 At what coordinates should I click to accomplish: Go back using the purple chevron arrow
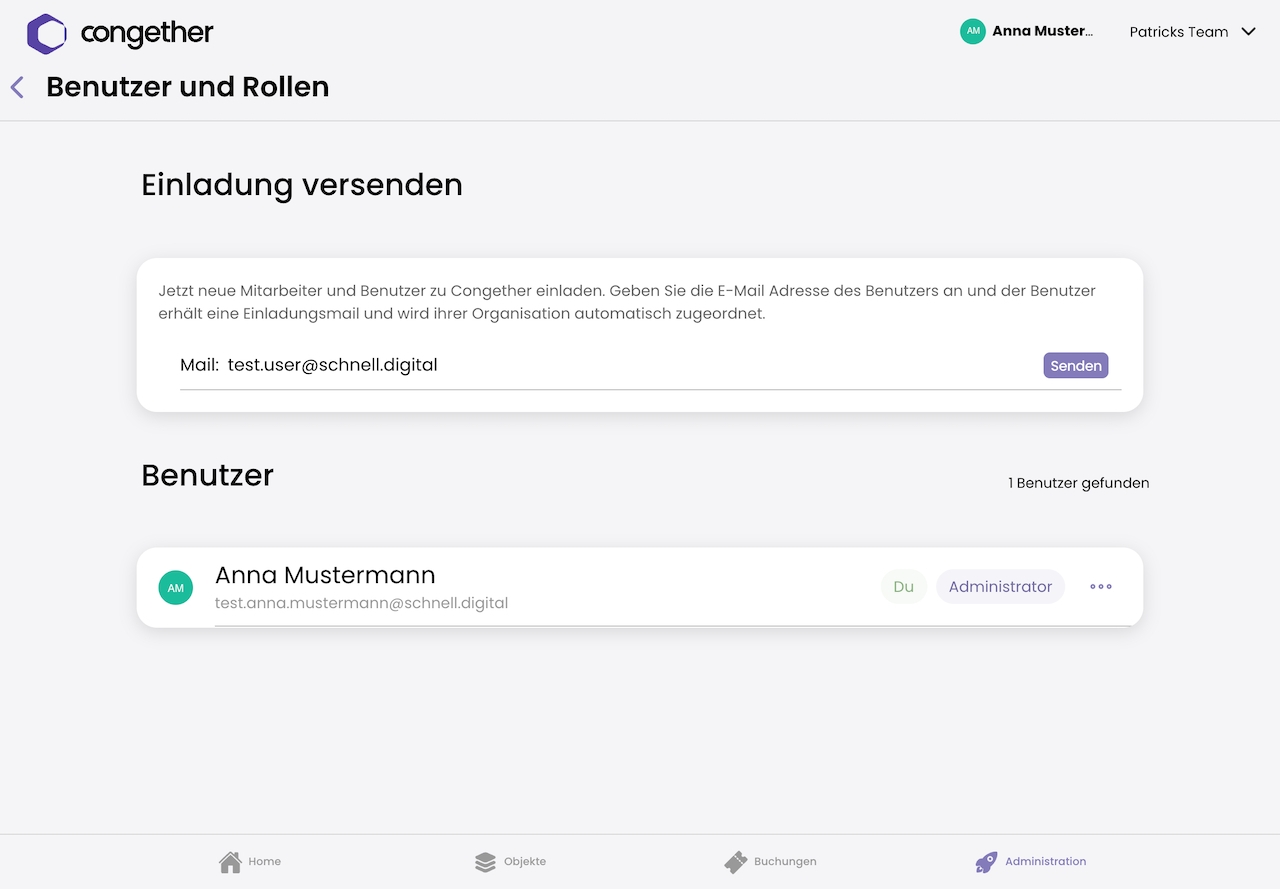click(x=17, y=87)
